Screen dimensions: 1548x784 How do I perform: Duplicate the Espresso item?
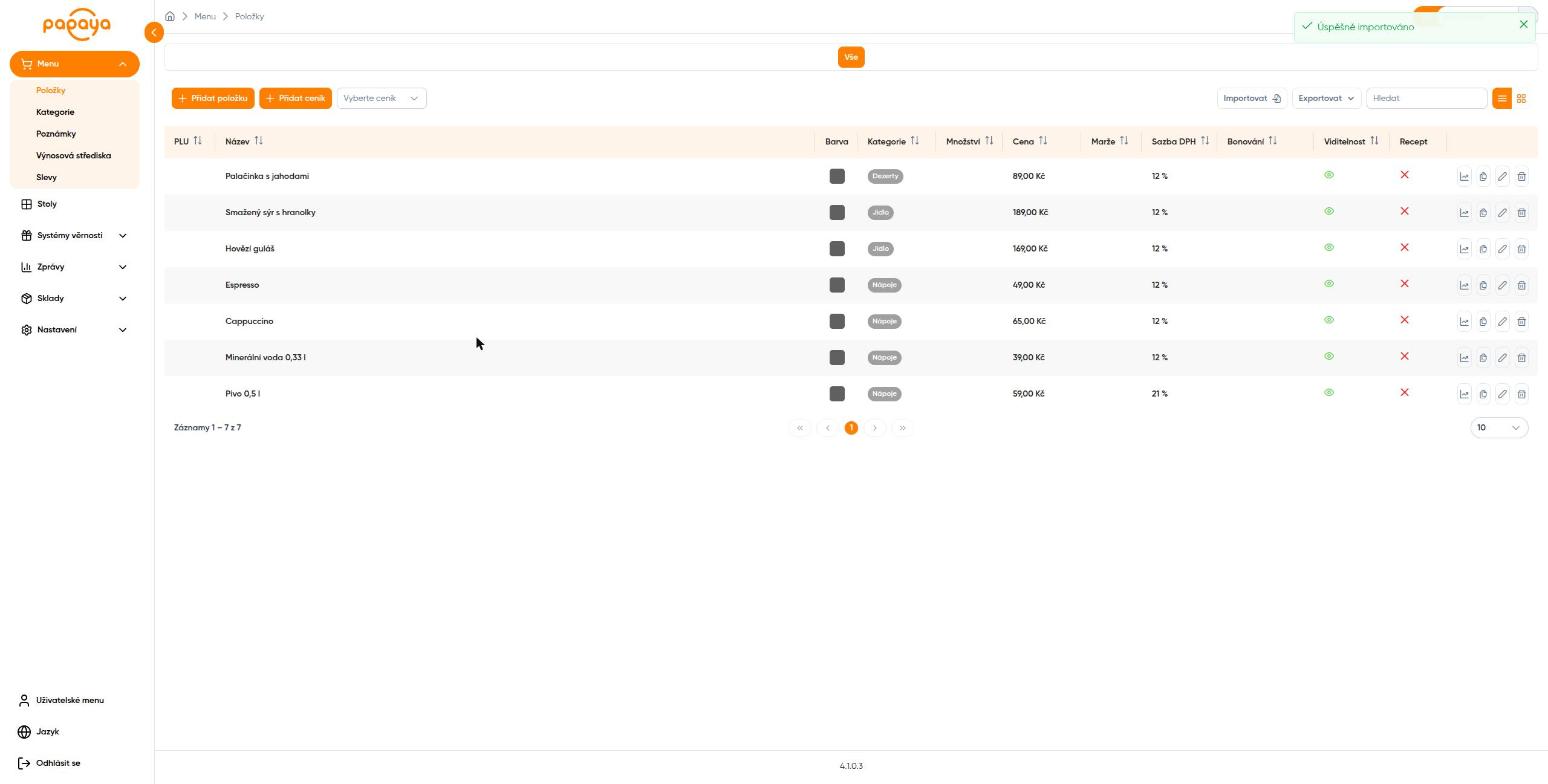pyautogui.click(x=1483, y=285)
